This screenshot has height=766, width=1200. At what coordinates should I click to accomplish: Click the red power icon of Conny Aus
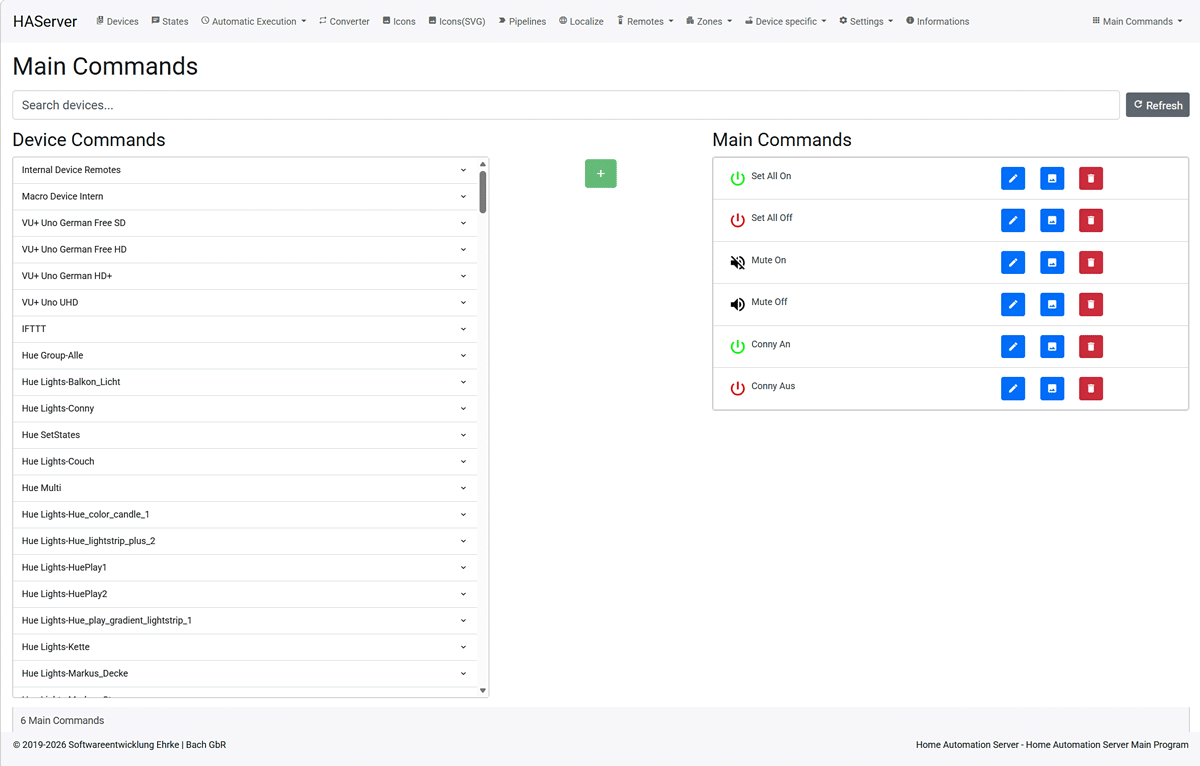point(737,389)
